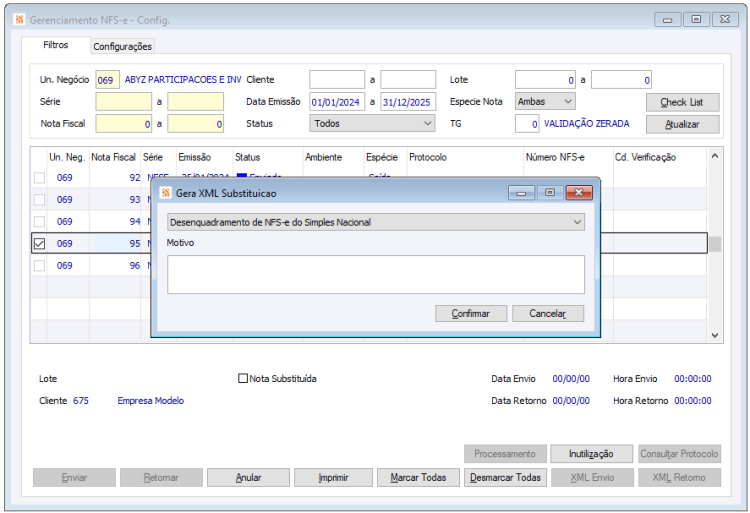The height and width of the screenshot is (513, 750).
Task: Click the Data Emissão end field 31/12/2025
Action: pyautogui.click(x=408, y=101)
